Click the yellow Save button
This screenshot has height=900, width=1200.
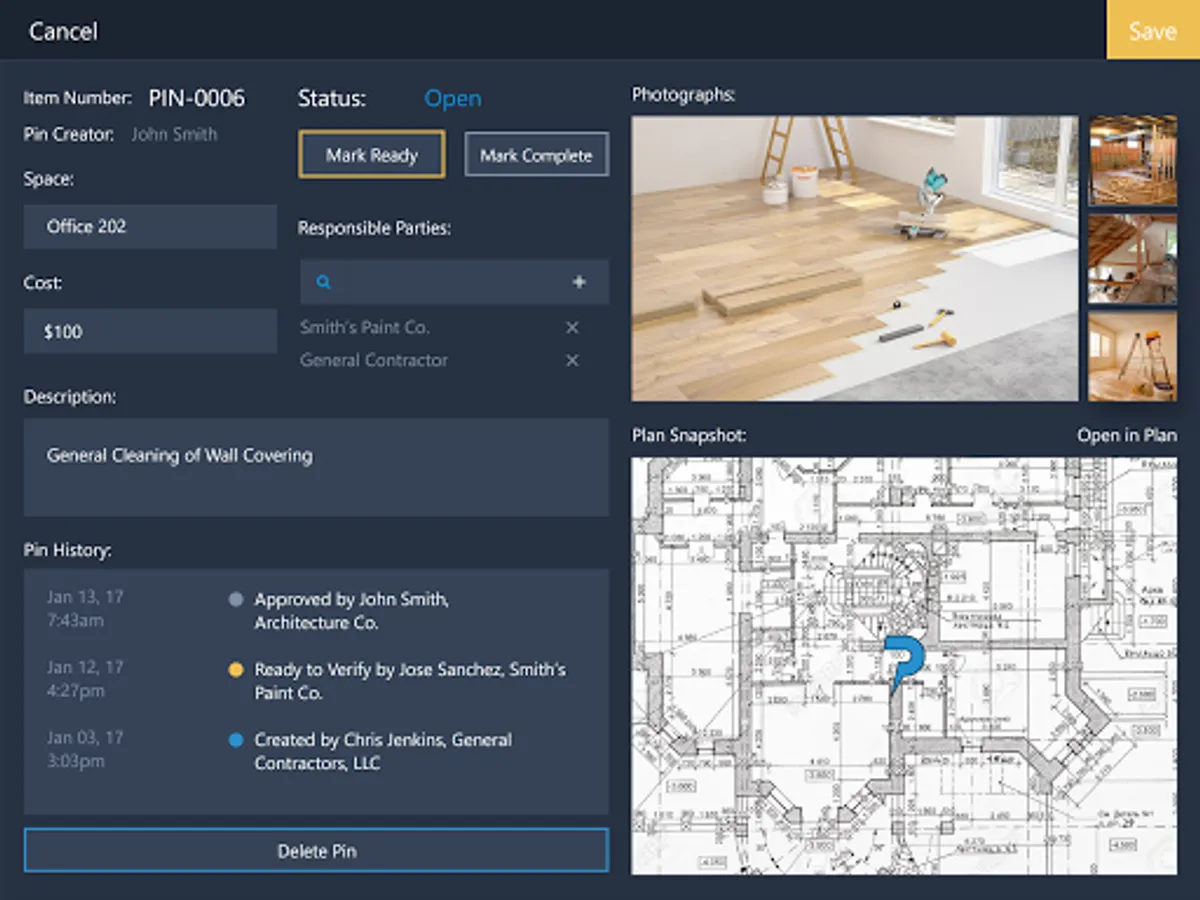(x=1152, y=30)
